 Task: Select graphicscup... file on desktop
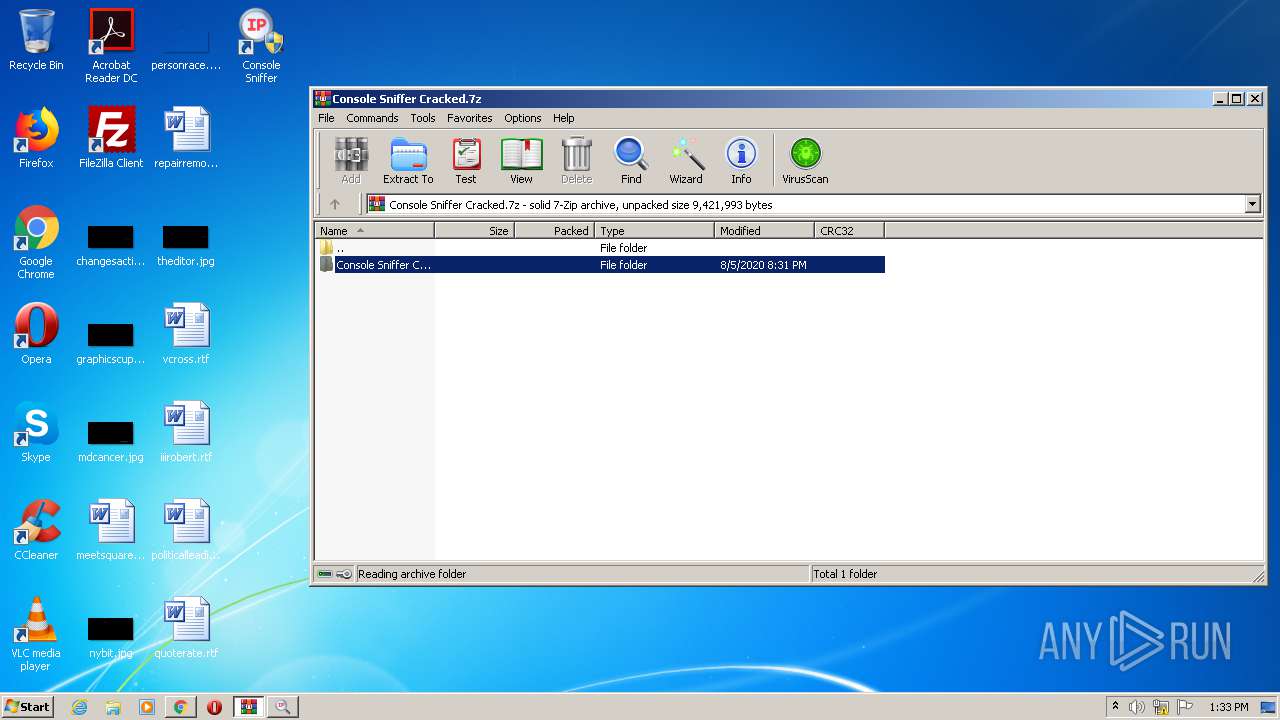(111, 344)
